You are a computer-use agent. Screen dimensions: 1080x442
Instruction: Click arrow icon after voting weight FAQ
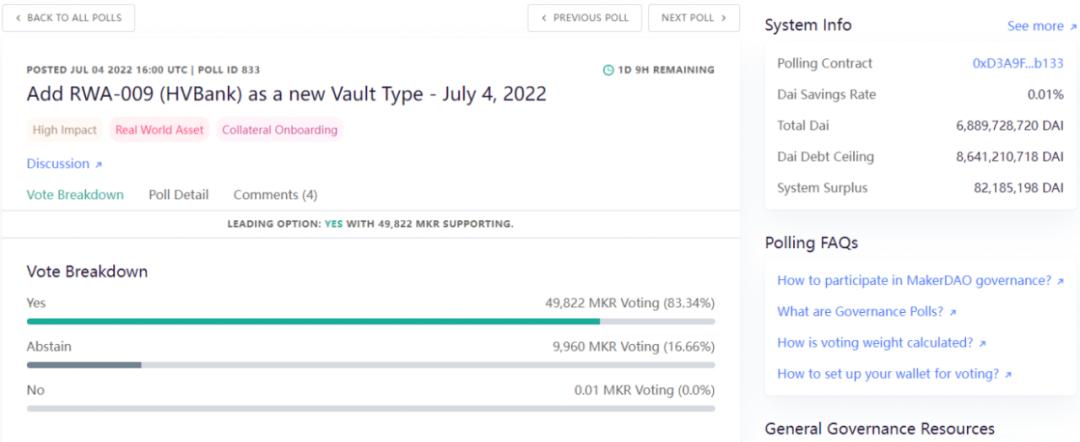(x=983, y=343)
